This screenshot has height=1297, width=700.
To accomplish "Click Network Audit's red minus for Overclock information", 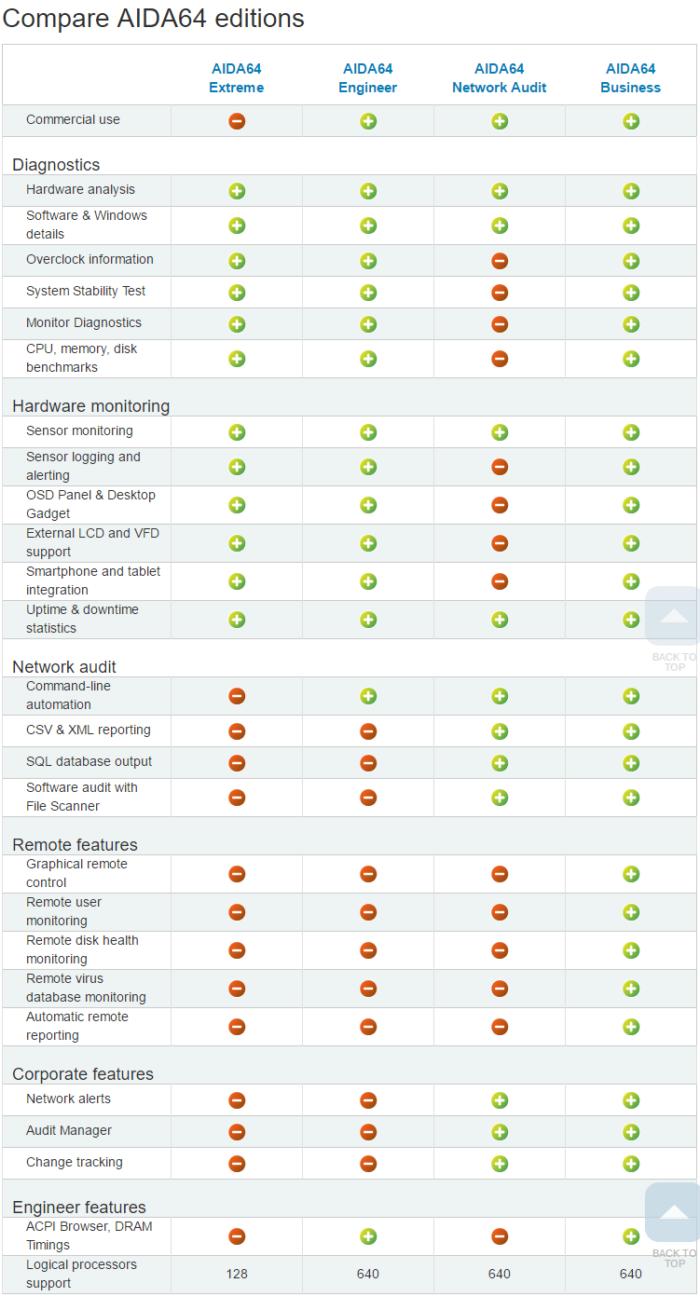I will click(499, 260).
